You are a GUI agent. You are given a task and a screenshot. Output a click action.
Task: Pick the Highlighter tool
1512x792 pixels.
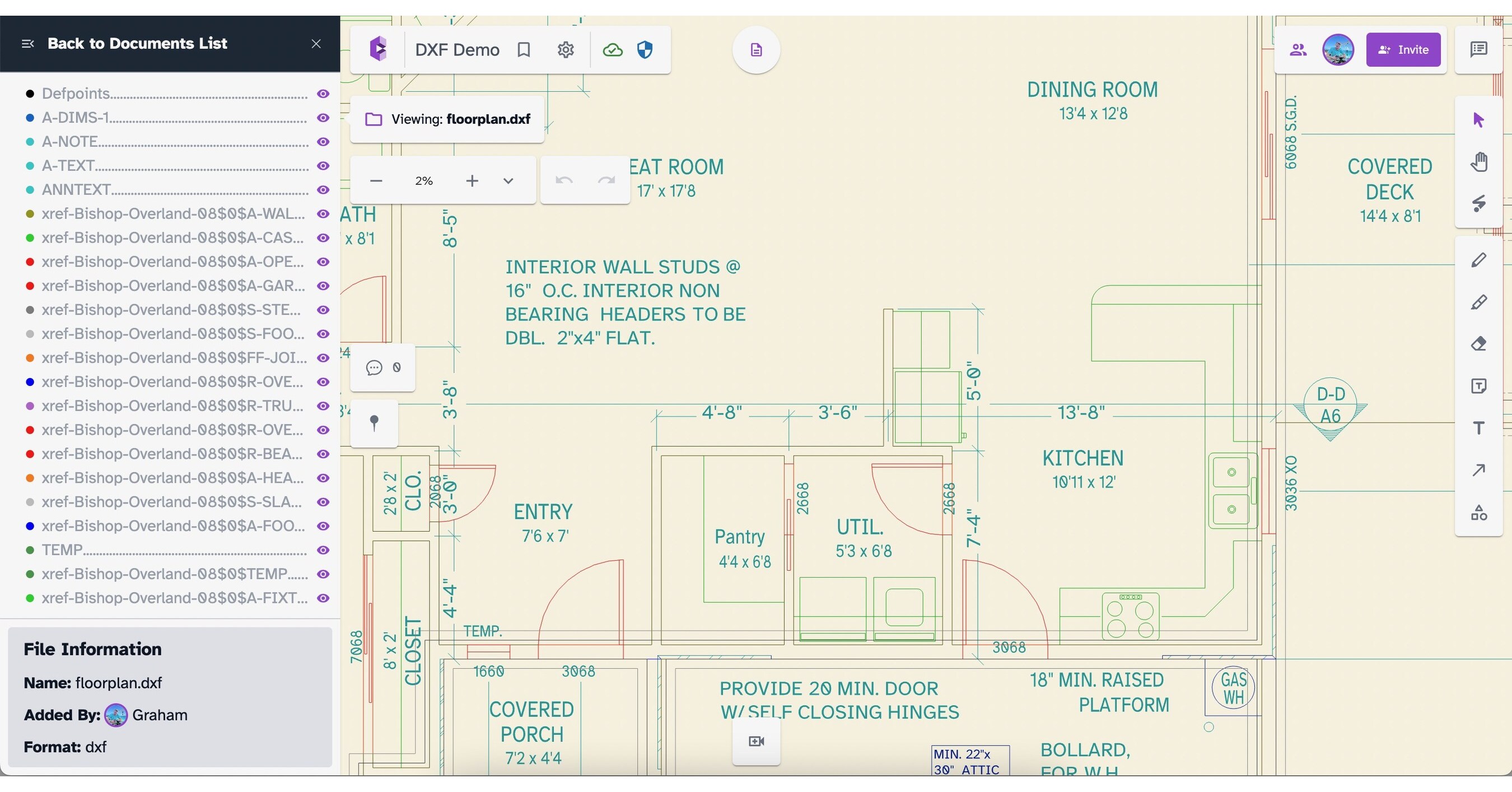1479,302
